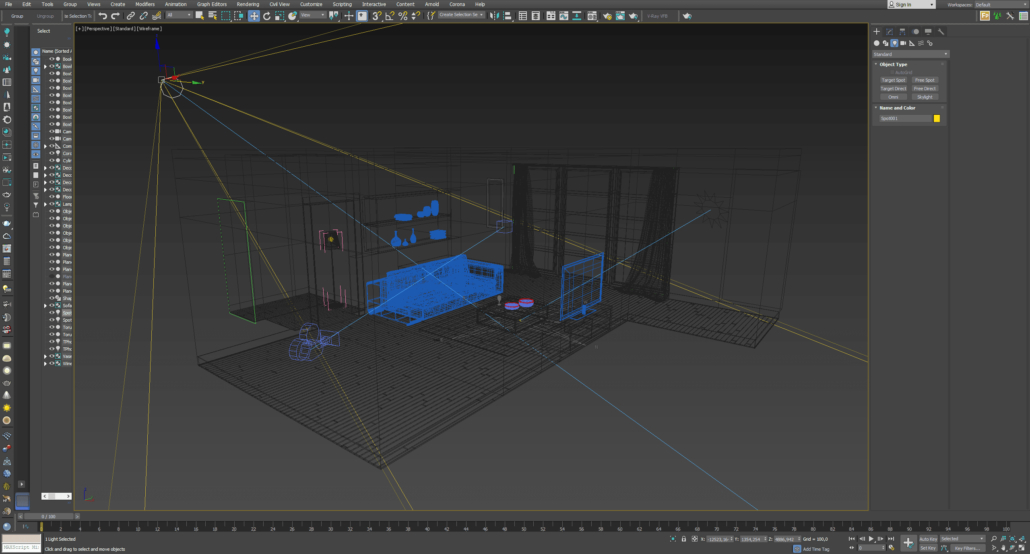This screenshot has height=554, width=1030.
Task: Click the scene explorer horizontal scrollbar
Action: point(56,496)
